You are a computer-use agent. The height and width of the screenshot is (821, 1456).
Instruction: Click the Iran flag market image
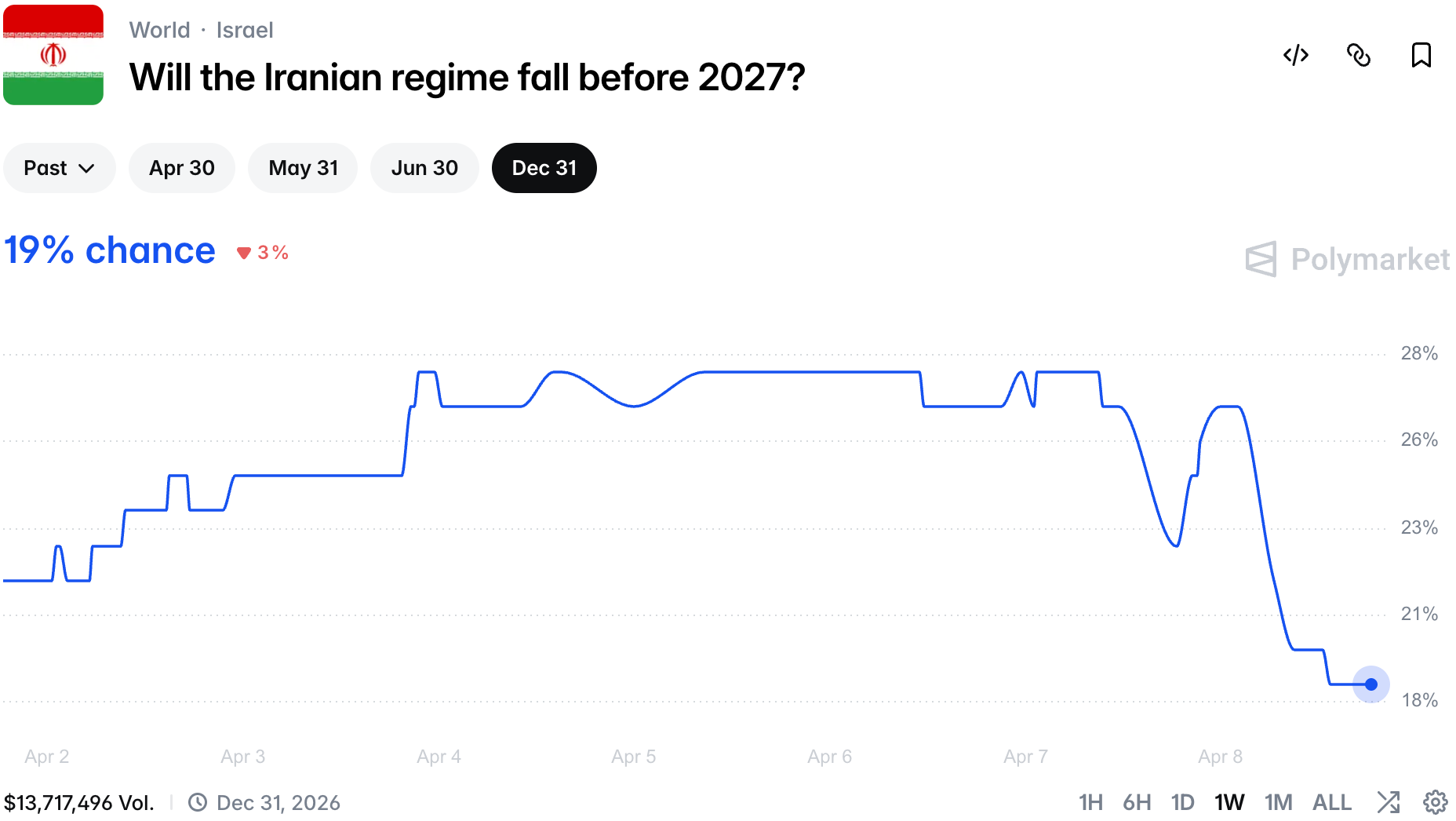click(x=53, y=55)
